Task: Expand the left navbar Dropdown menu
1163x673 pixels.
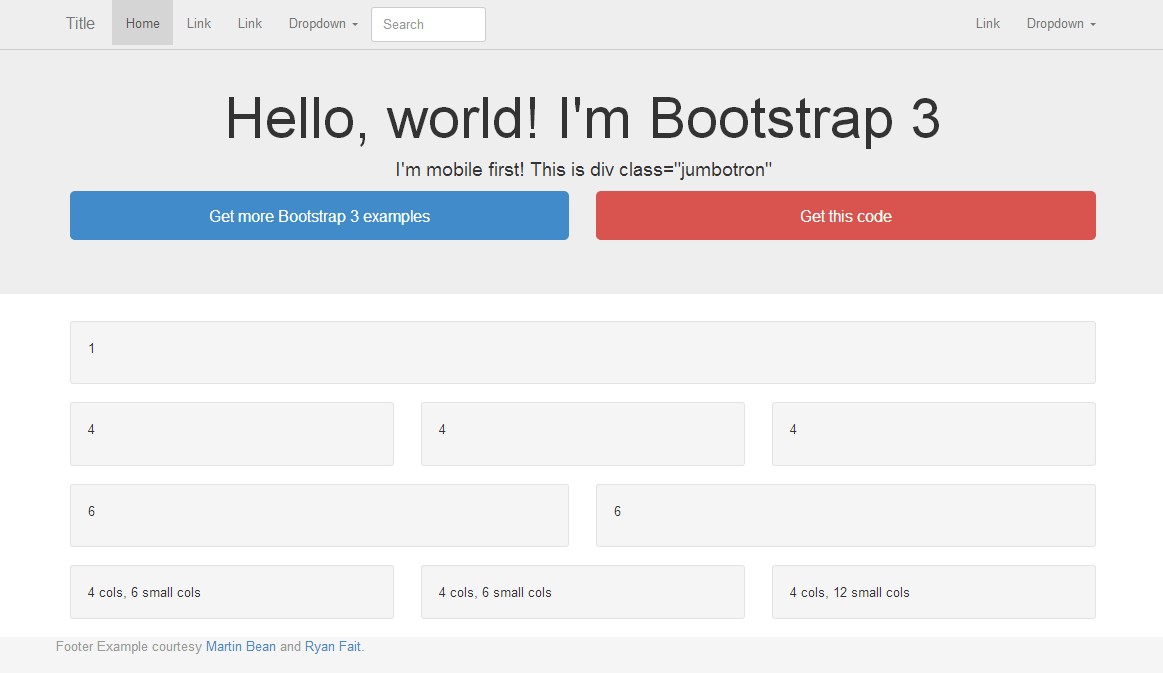Action: tap(323, 23)
